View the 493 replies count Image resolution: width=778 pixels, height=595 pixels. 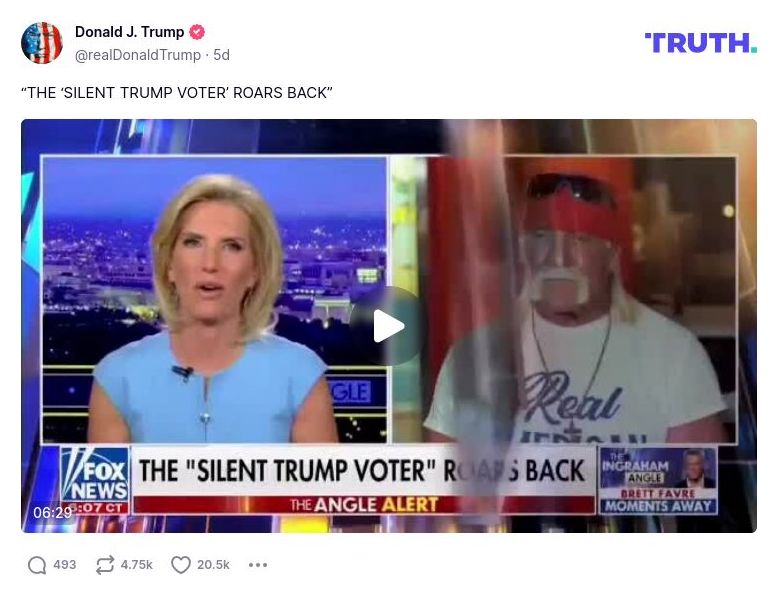(x=65, y=565)
